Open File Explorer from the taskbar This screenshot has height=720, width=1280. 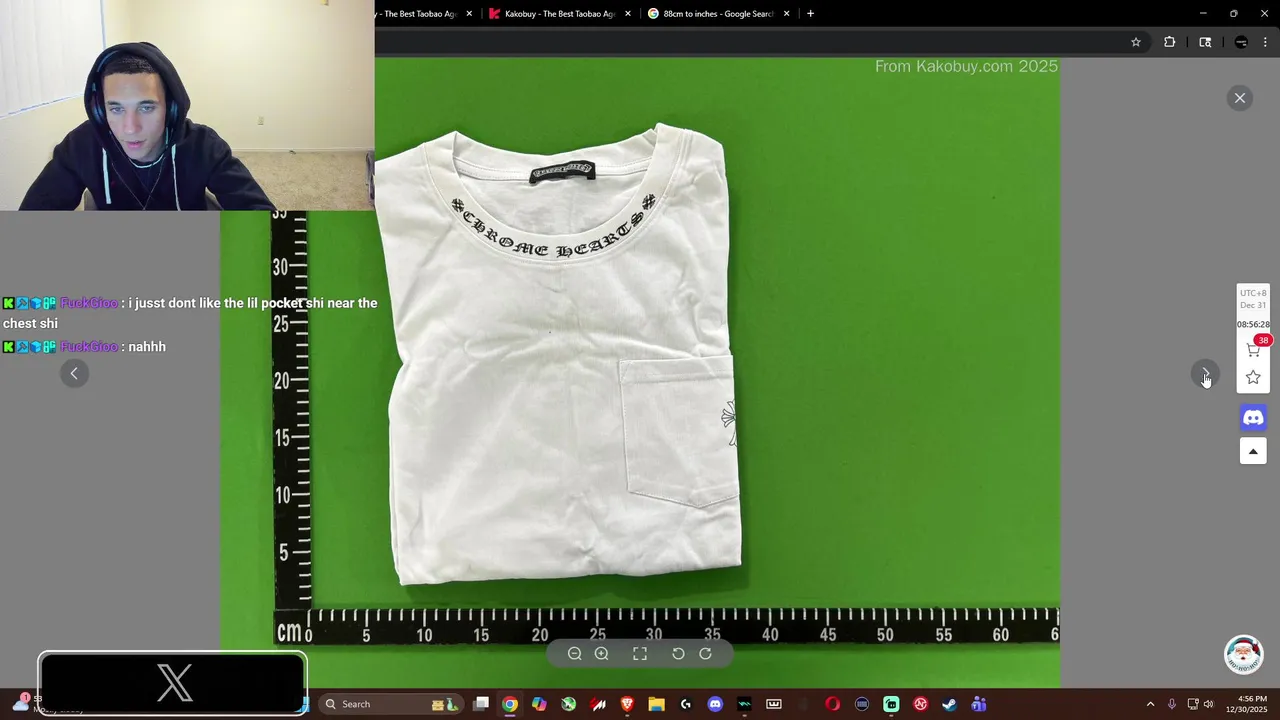point(656,704)
